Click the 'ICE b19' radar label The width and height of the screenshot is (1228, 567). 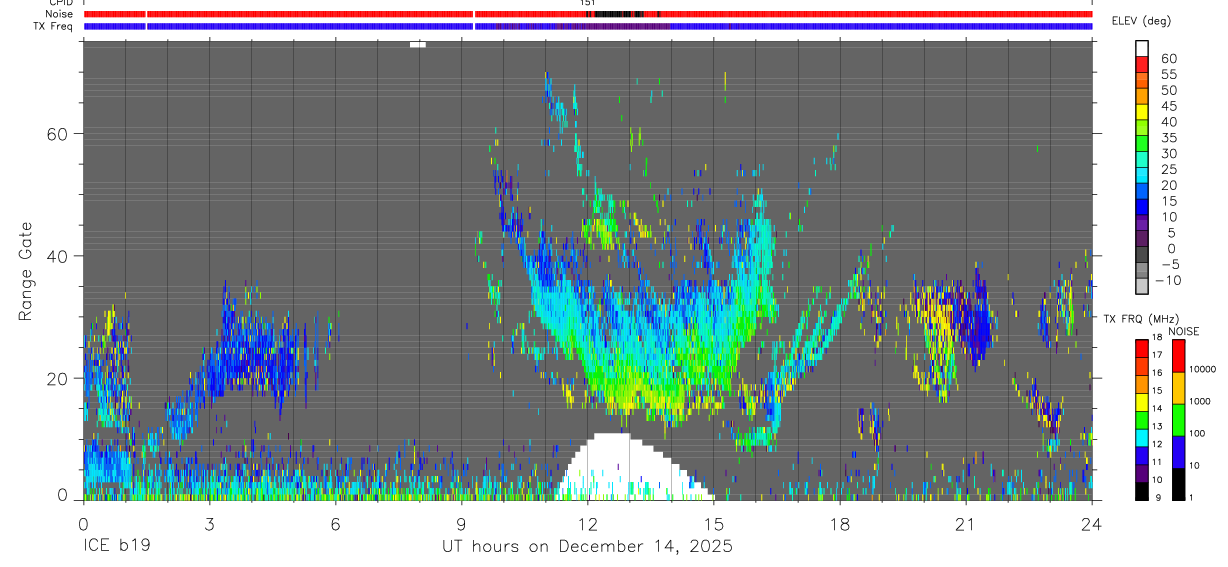tap(116, 546)
